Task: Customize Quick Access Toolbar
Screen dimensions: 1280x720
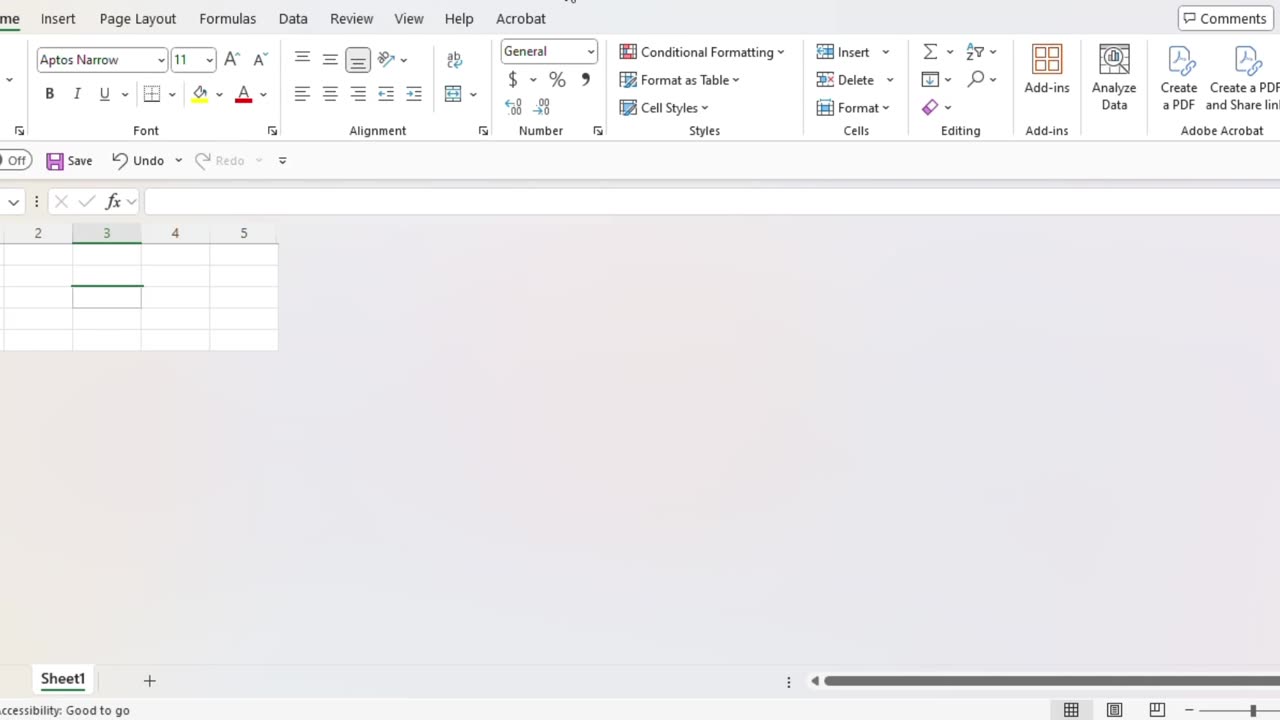Action: [x=282, y=160]
